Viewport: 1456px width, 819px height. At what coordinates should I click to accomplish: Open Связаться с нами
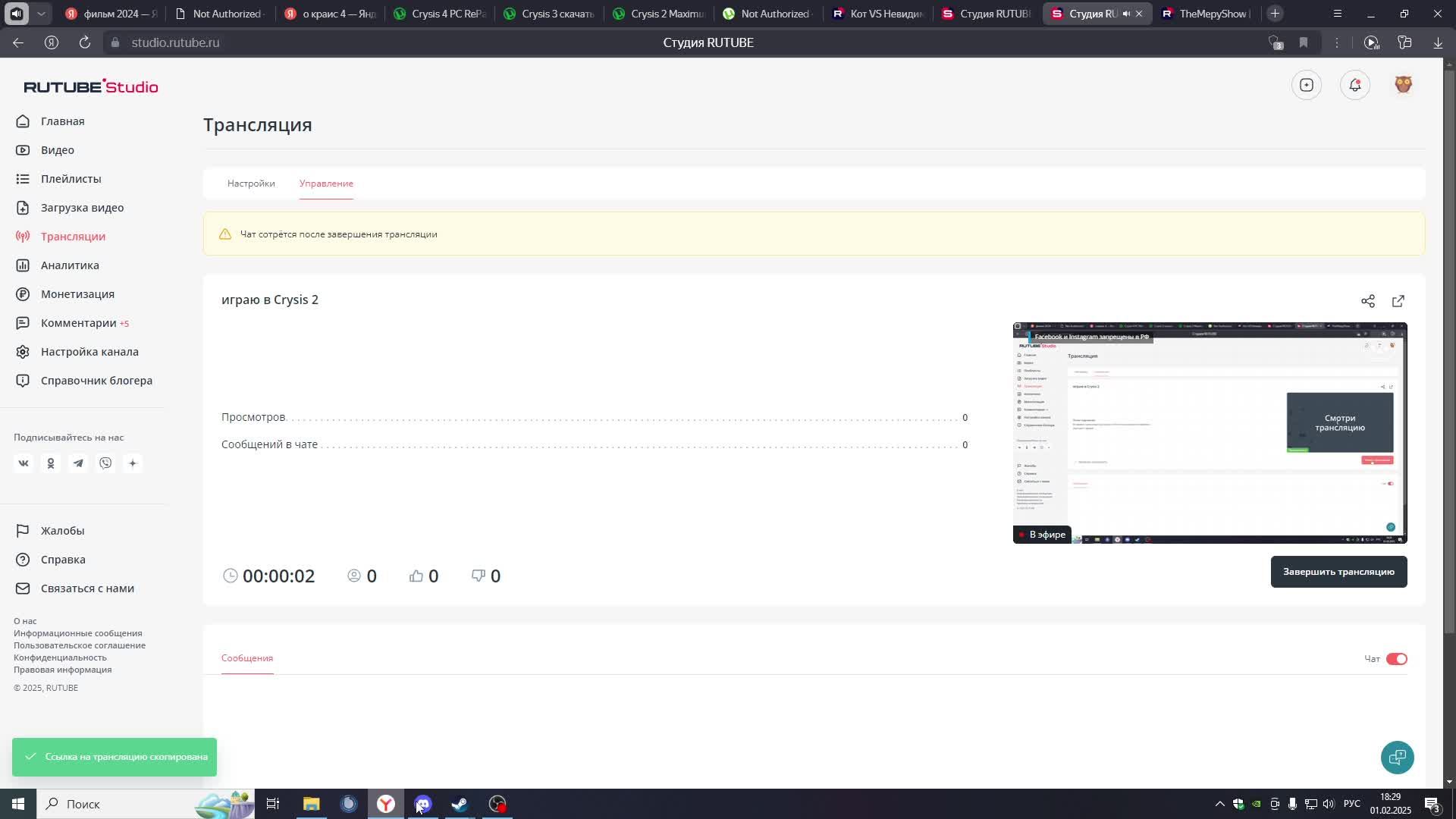click(74, 588)
